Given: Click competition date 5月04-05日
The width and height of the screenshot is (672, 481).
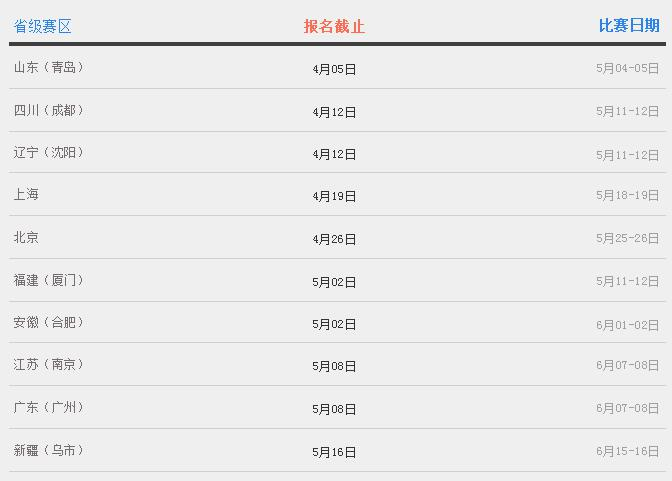Looking at the screenshot, I should (627, 68).
